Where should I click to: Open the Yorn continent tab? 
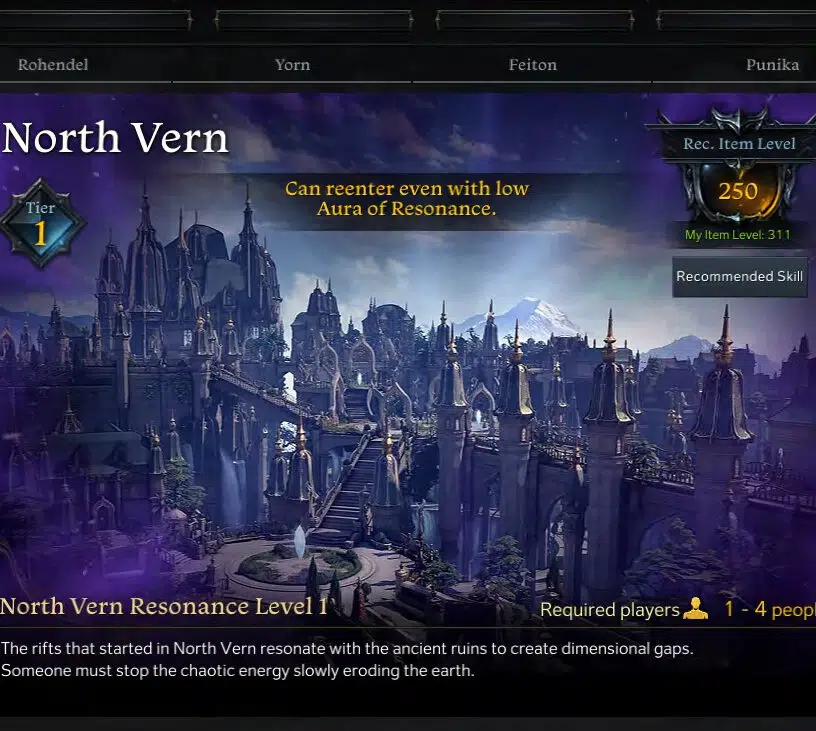point(292,65)
